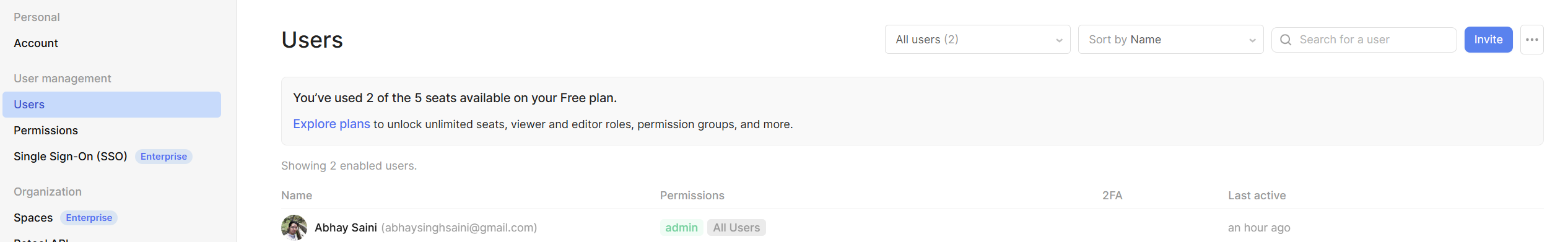Open the All users filter dropdown
Viewport: 1568px width, 242px height.
coord(977,40)
